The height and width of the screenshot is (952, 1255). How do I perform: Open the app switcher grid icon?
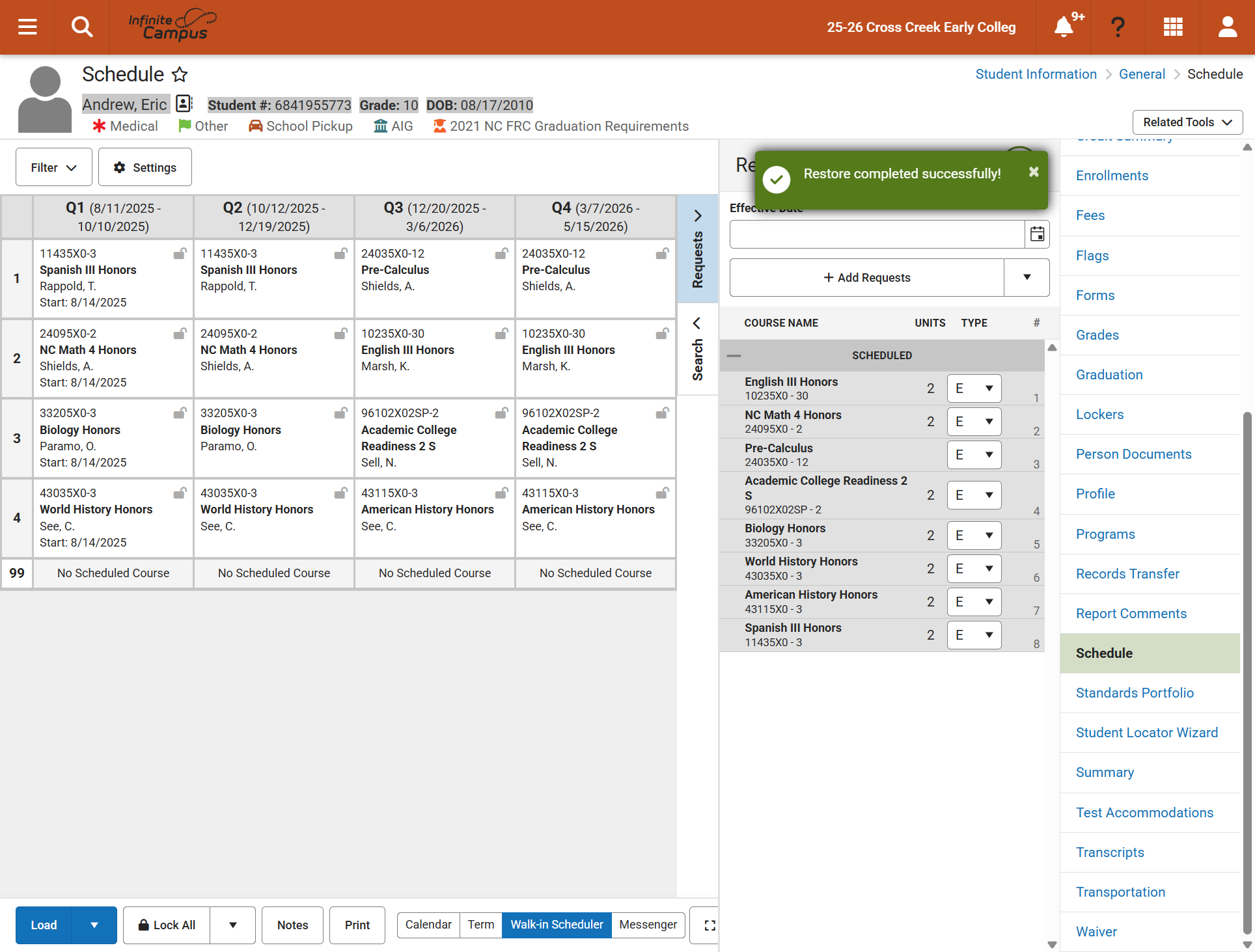pos(1173,27)
